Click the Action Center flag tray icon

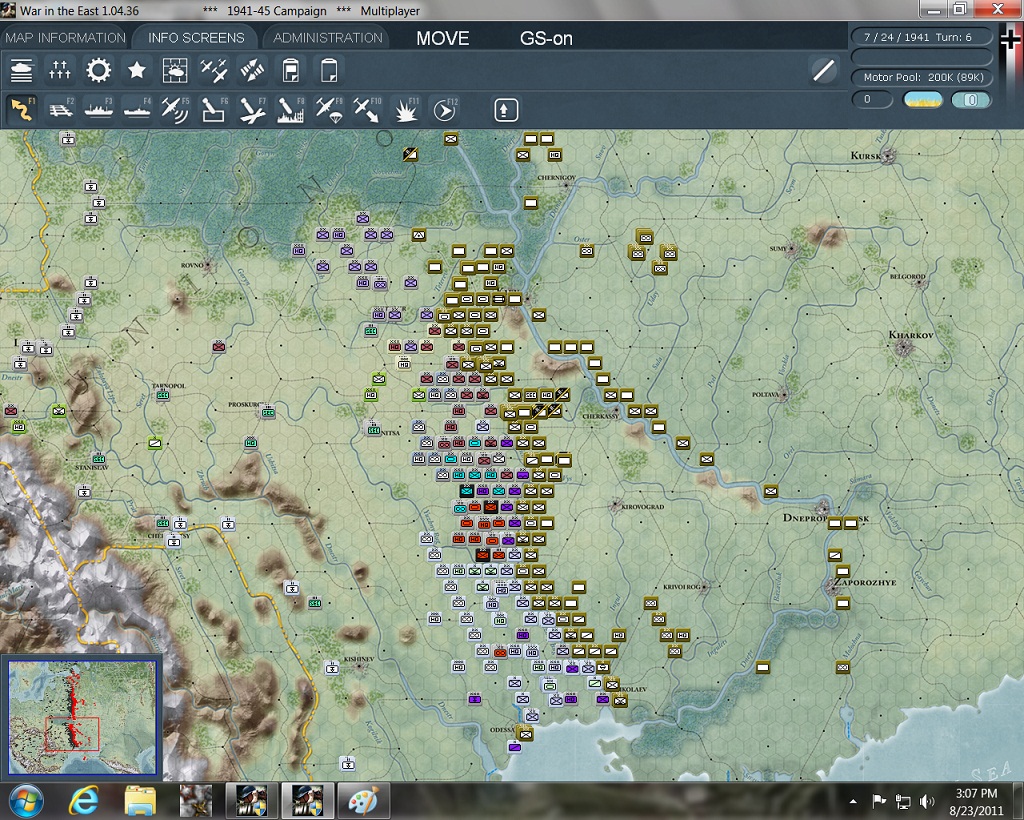879,801
